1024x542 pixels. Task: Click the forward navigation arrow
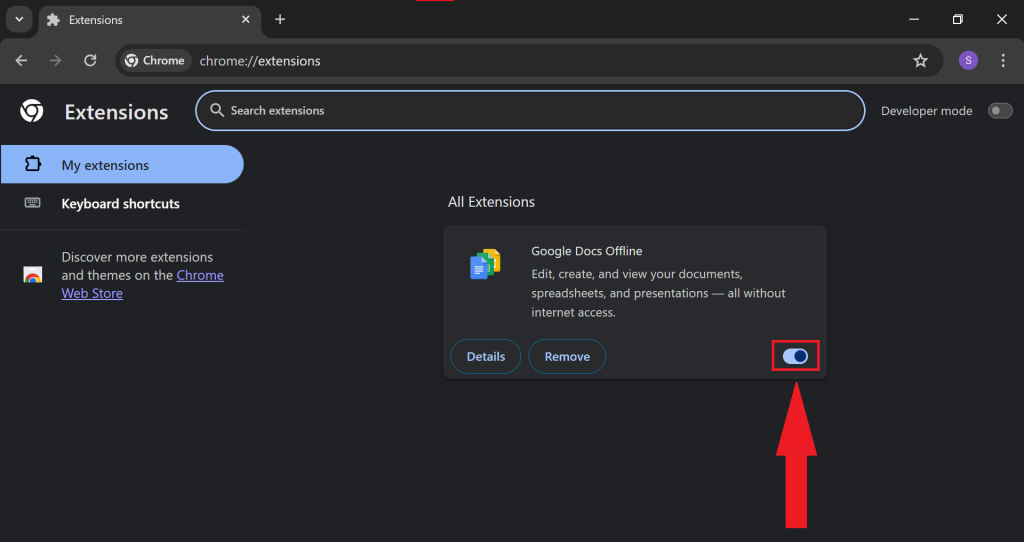click(56, 61)
